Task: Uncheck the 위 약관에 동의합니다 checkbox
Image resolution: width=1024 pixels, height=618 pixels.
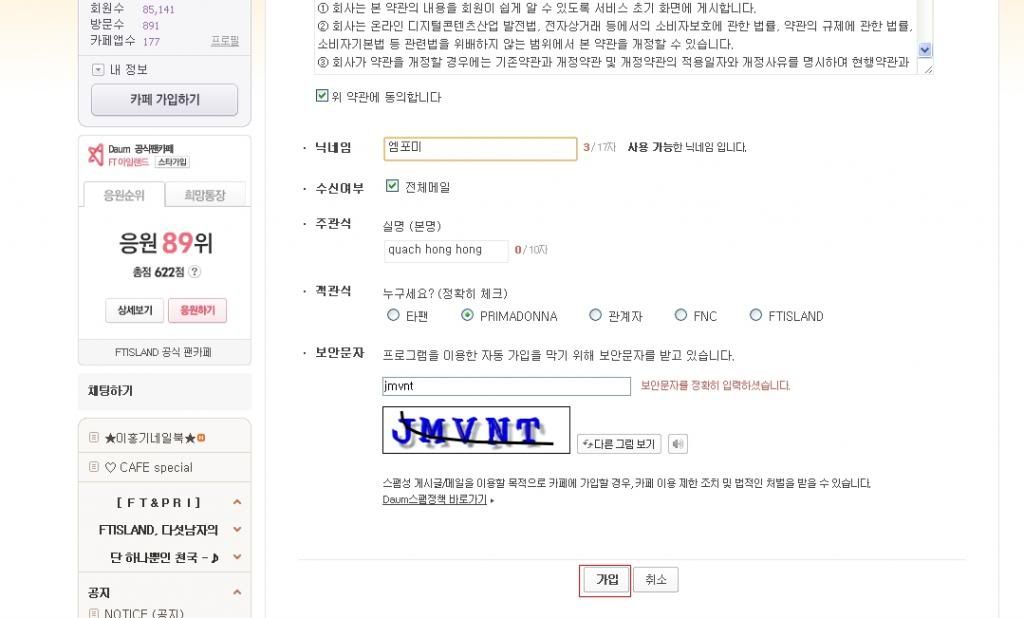Action: [322, 96]
